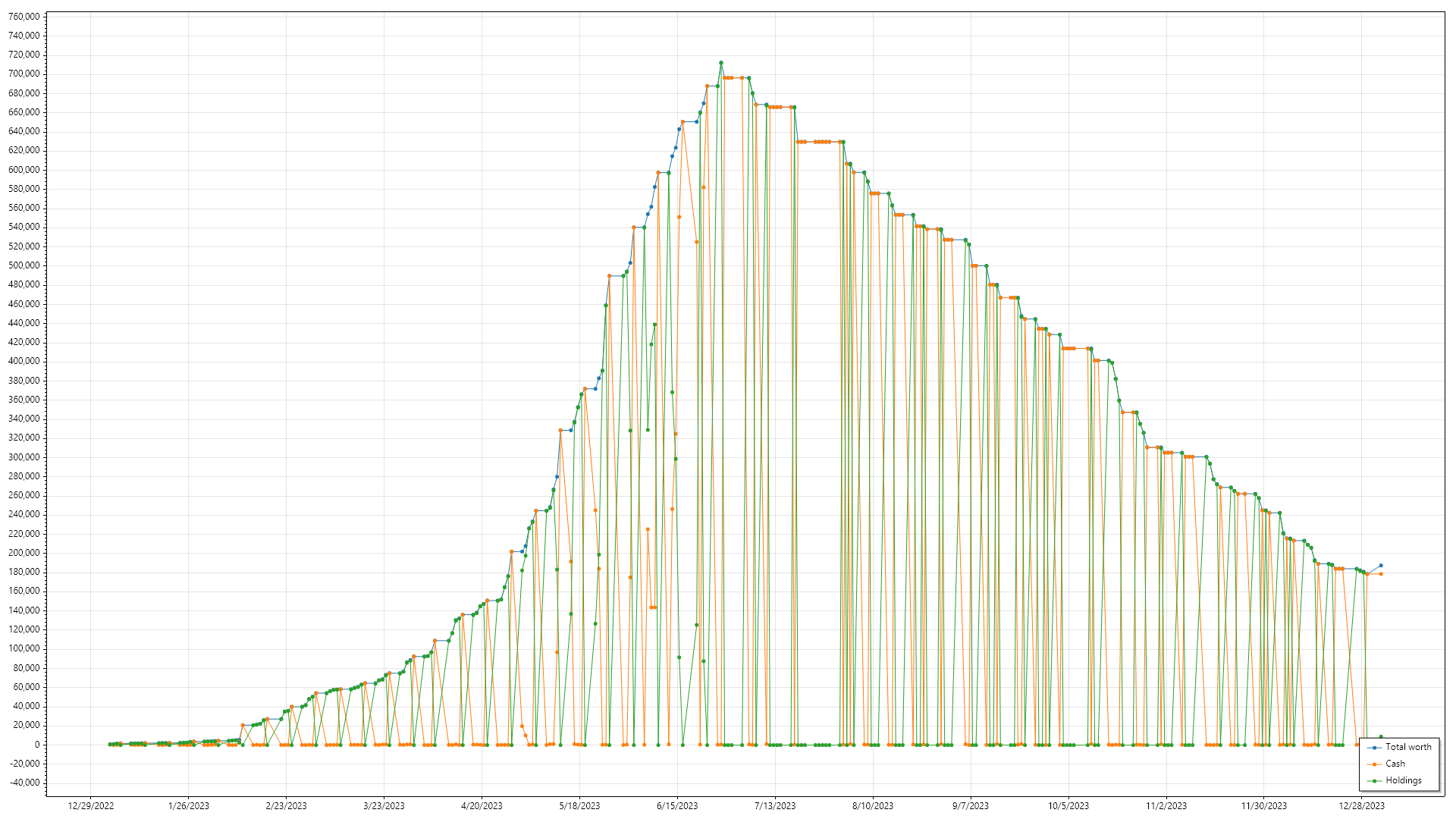Click the 4/20/2023 x-axis date label
This screenshot has width=1456, height=819.
482,806
